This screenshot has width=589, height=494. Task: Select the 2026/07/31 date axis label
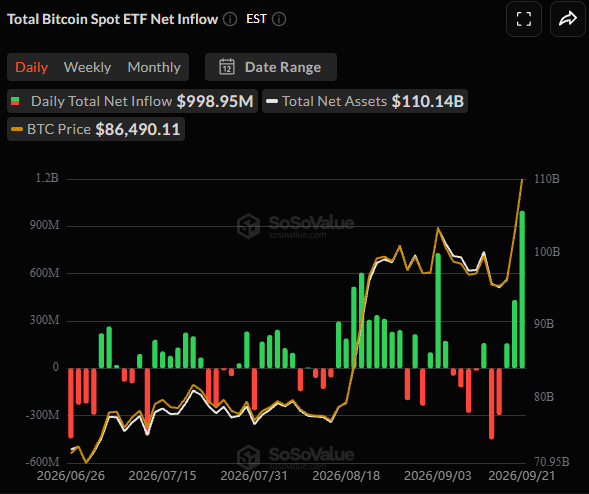coord(254,476)
